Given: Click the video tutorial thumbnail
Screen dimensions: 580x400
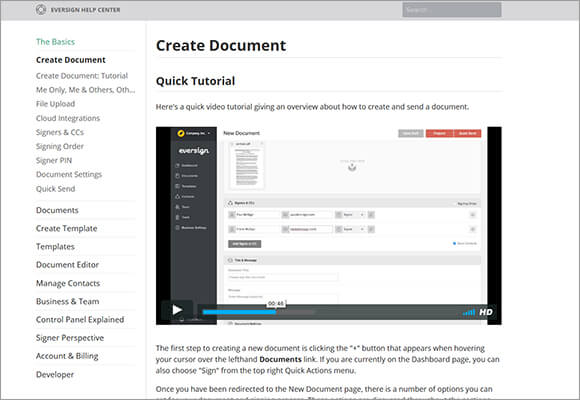Looking at the screenshot, I should coord(328,226).
